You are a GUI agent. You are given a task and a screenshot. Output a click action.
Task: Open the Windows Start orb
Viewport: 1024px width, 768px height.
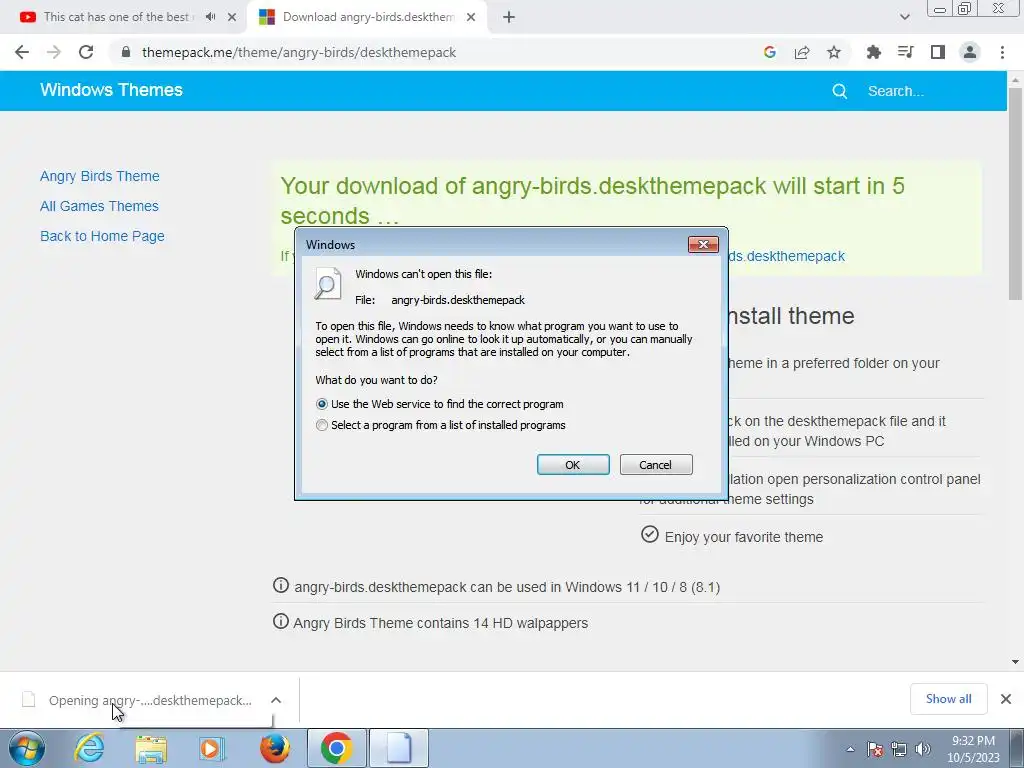[26, 748]
